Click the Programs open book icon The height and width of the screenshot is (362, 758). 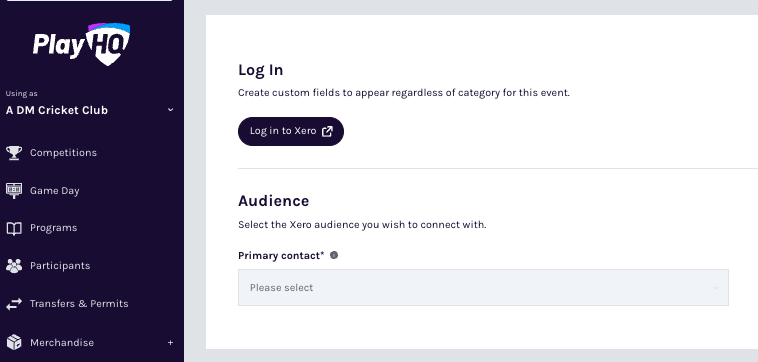coord(14,228)
